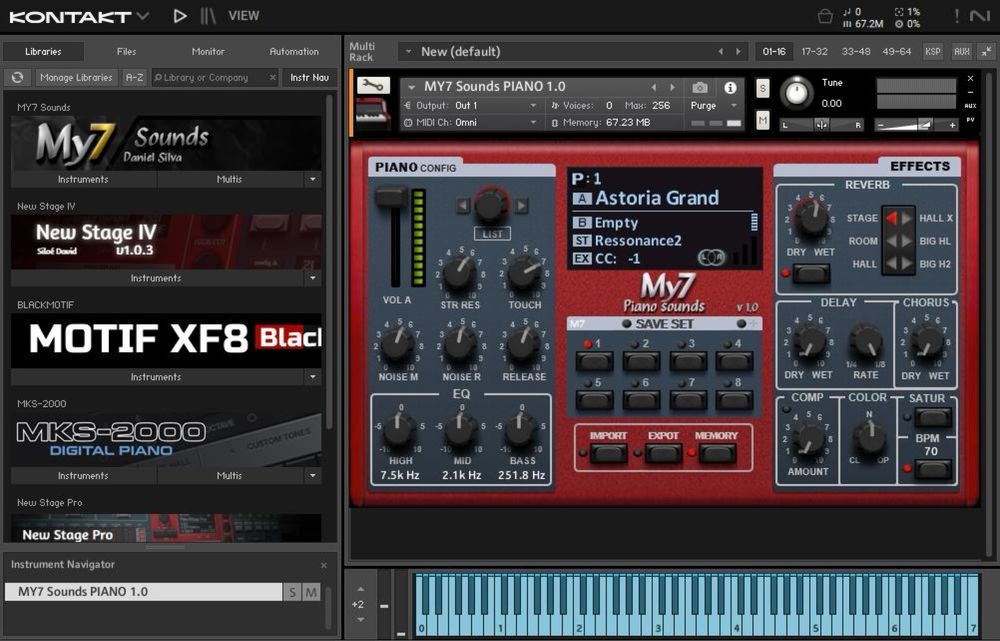Select STAGE reverb type arrow
Screen dimensions: 1000x641
click(x=891, y=218)
